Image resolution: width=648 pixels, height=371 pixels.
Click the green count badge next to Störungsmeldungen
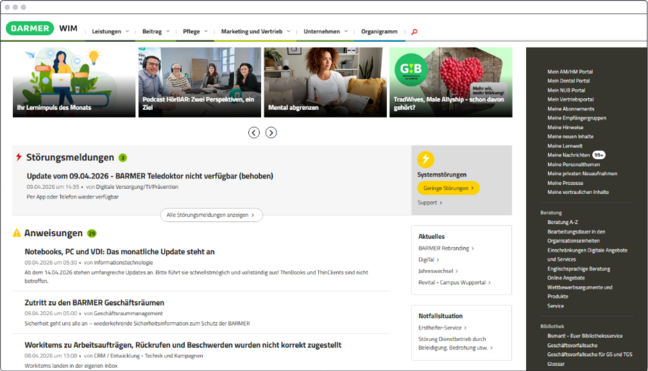123,157
